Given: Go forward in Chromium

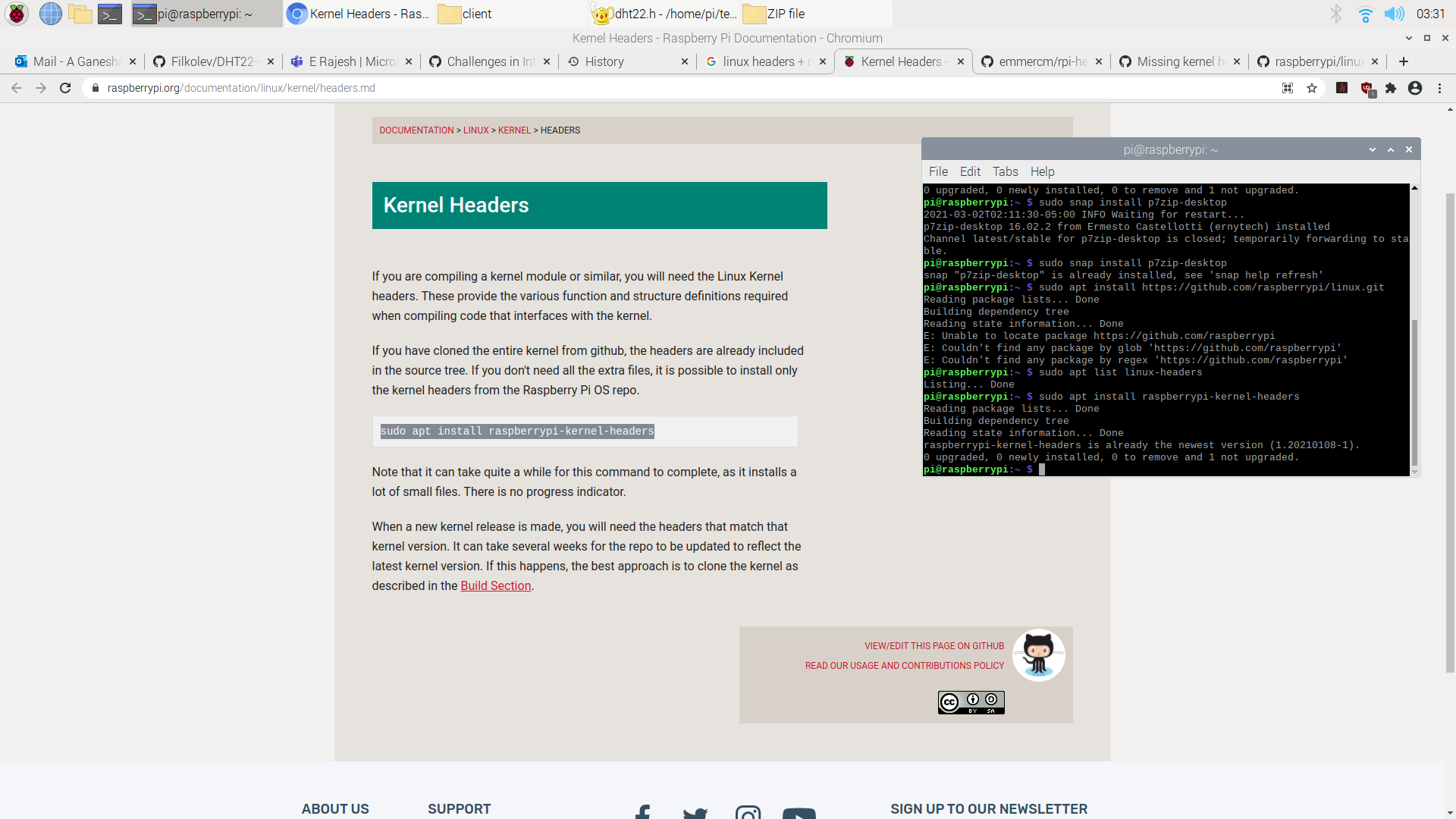Looking at the screenshot, I should tap(41, 88).
